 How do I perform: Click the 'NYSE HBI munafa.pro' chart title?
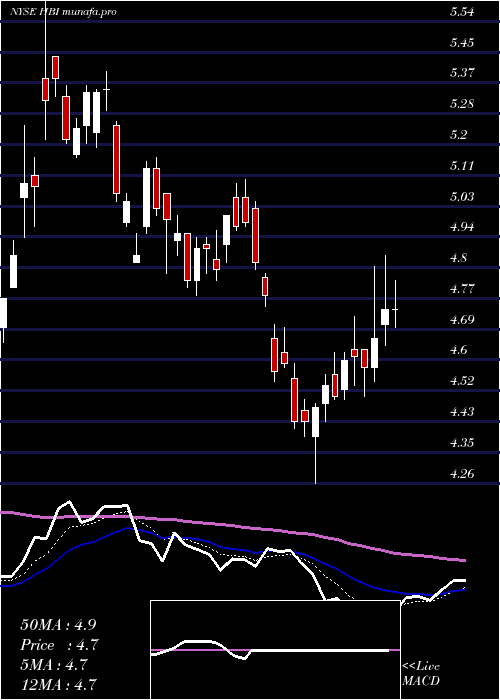click(x=63, y=12)
